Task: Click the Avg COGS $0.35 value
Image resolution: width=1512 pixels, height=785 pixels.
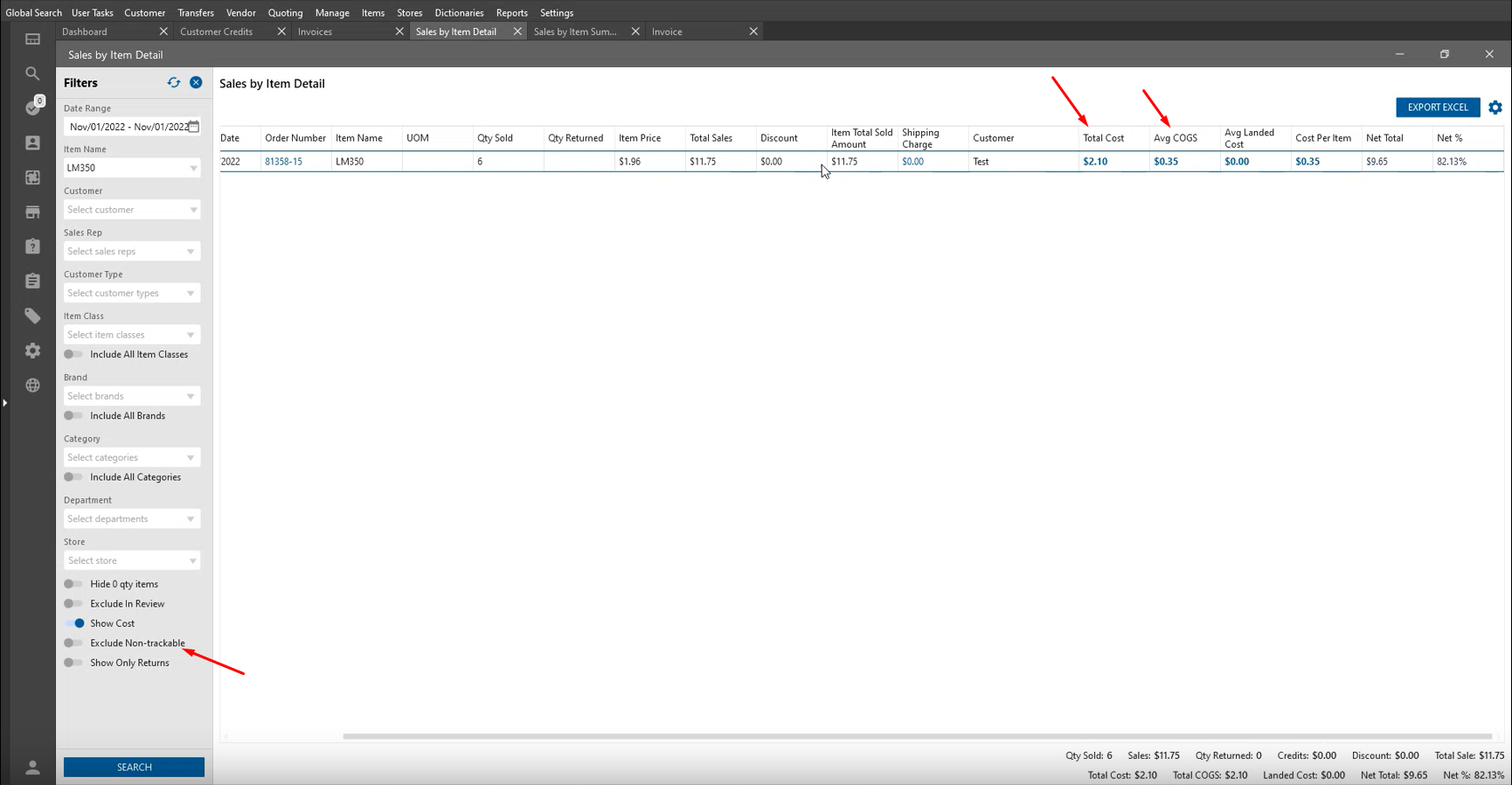Action: (x=1166, y=162)
